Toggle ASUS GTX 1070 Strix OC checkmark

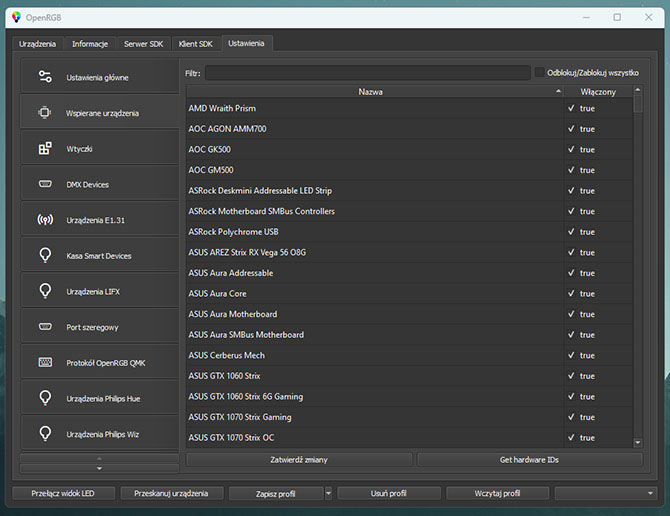point(571,437)
